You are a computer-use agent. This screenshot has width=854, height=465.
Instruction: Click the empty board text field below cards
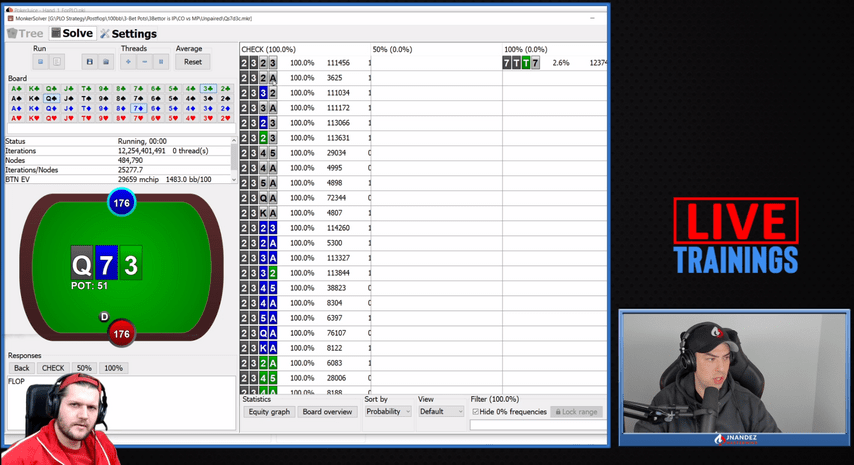point(121,128)
